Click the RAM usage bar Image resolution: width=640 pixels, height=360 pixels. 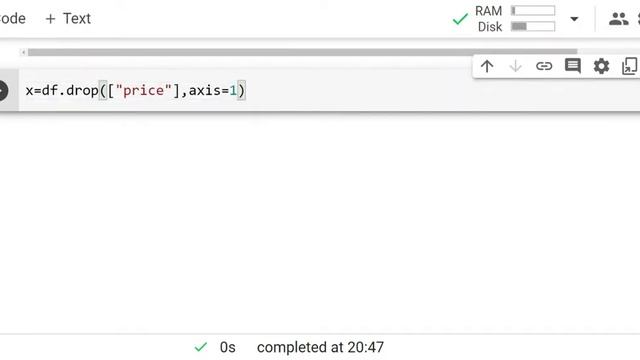[533, 11]
